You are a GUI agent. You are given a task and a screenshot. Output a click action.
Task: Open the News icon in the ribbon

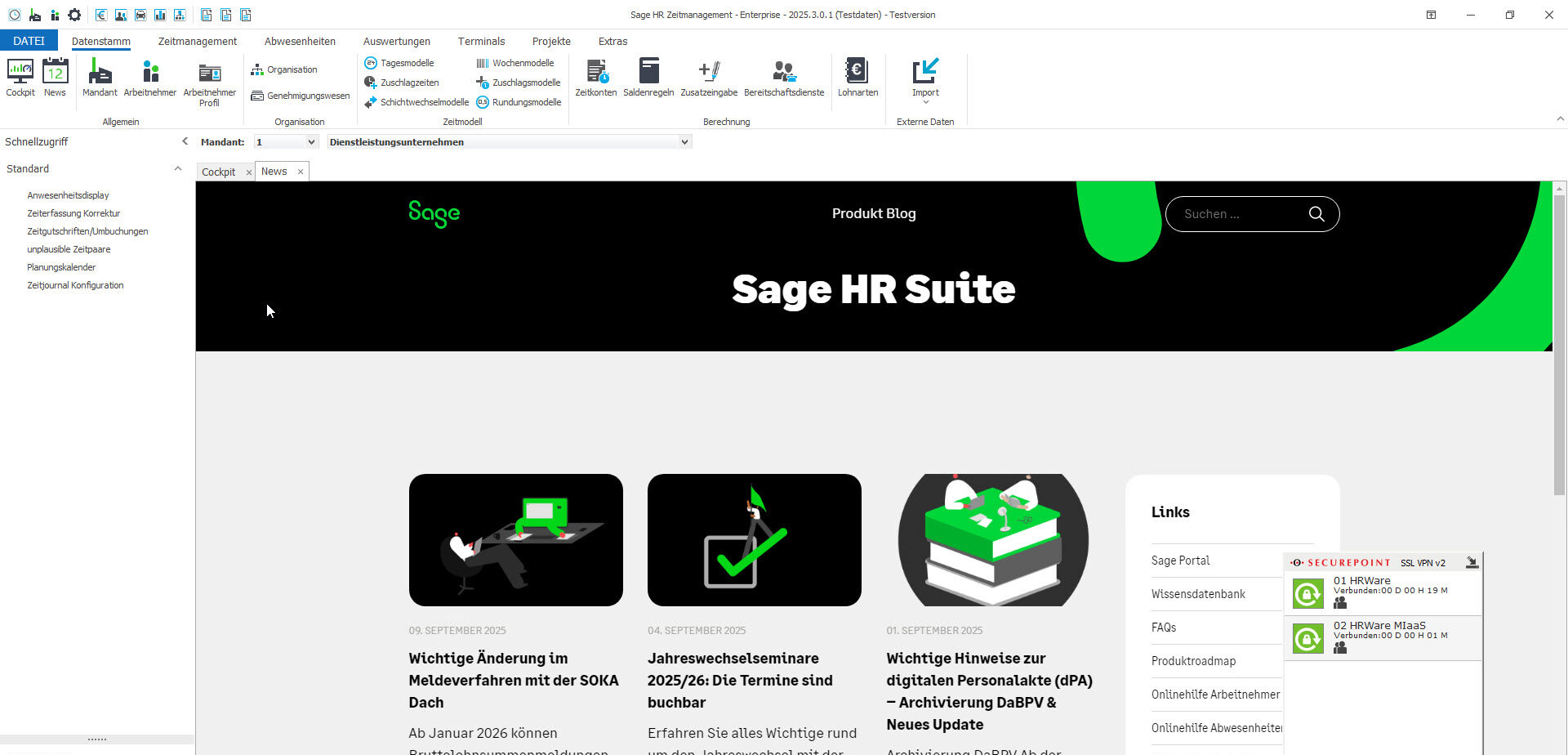coord(55,78)
